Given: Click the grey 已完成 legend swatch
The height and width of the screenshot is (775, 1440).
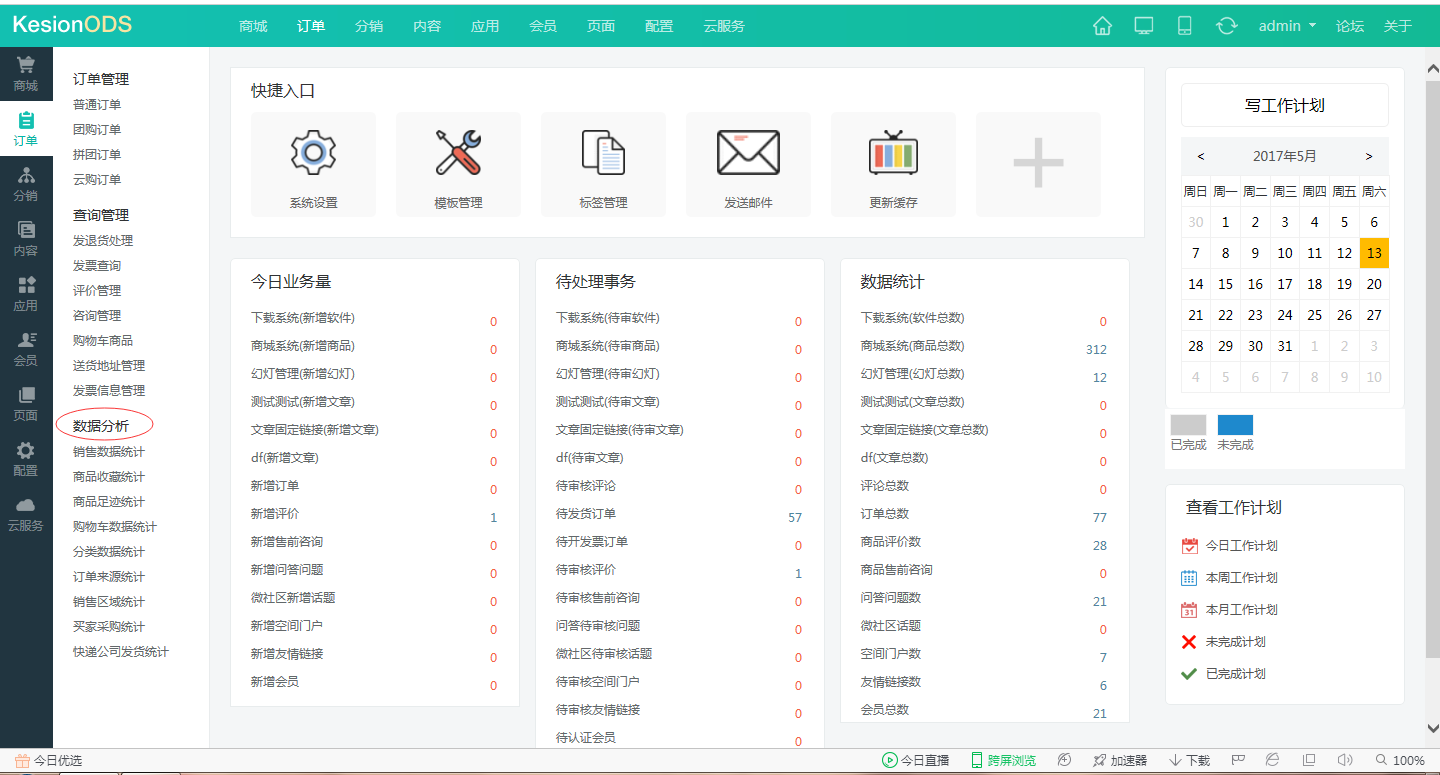Looking at the screenshot, I should [1188, 425].
